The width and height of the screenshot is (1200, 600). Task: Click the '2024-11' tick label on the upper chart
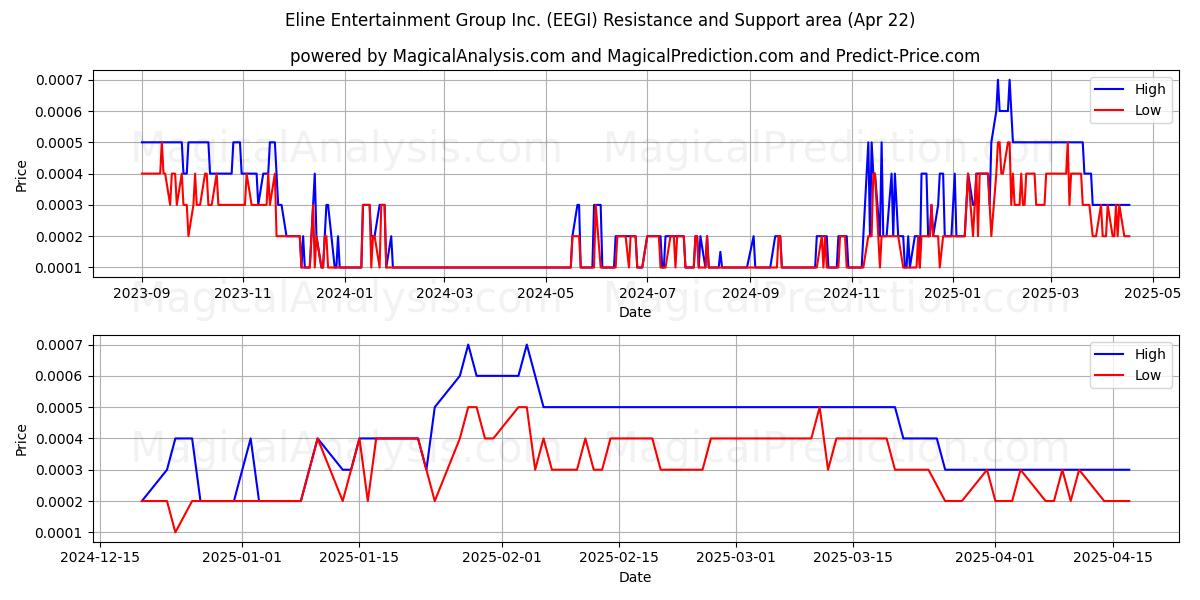point(850,294)
